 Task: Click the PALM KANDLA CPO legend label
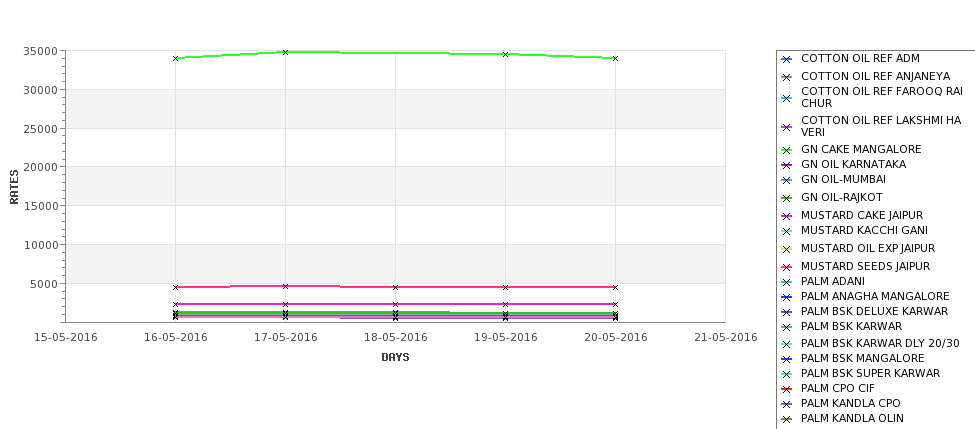850,403
